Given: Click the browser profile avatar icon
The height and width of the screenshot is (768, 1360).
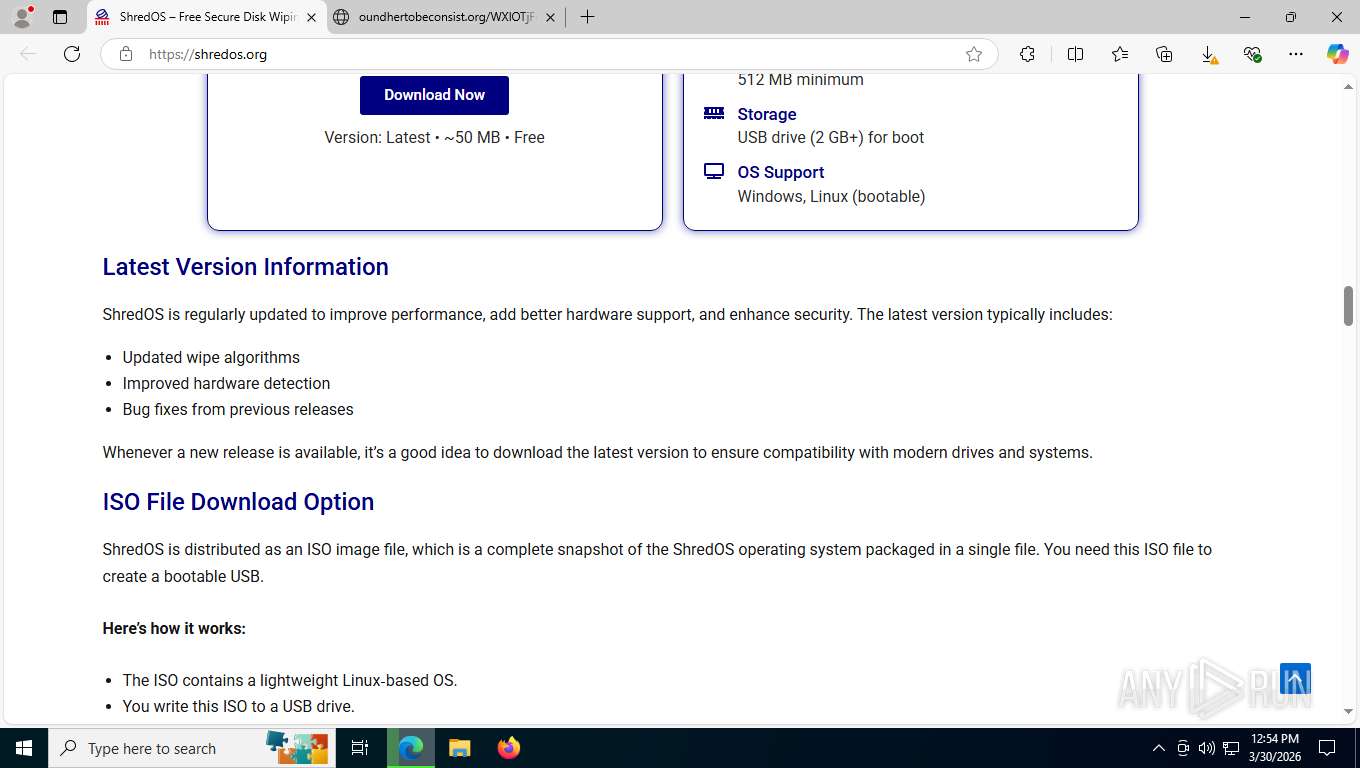Looking at the screenshot, I should pos(22,17).
